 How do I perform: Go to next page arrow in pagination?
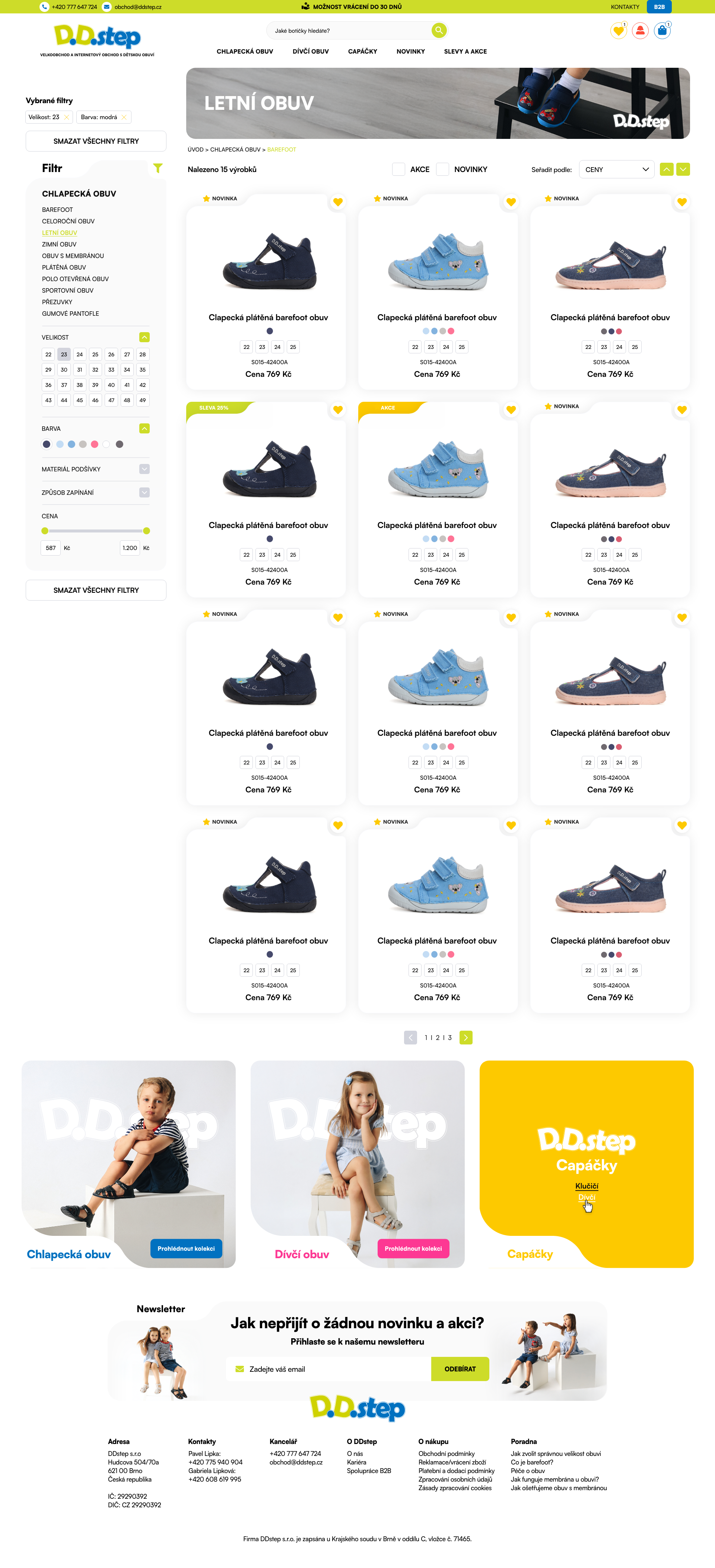[466, 1037]
